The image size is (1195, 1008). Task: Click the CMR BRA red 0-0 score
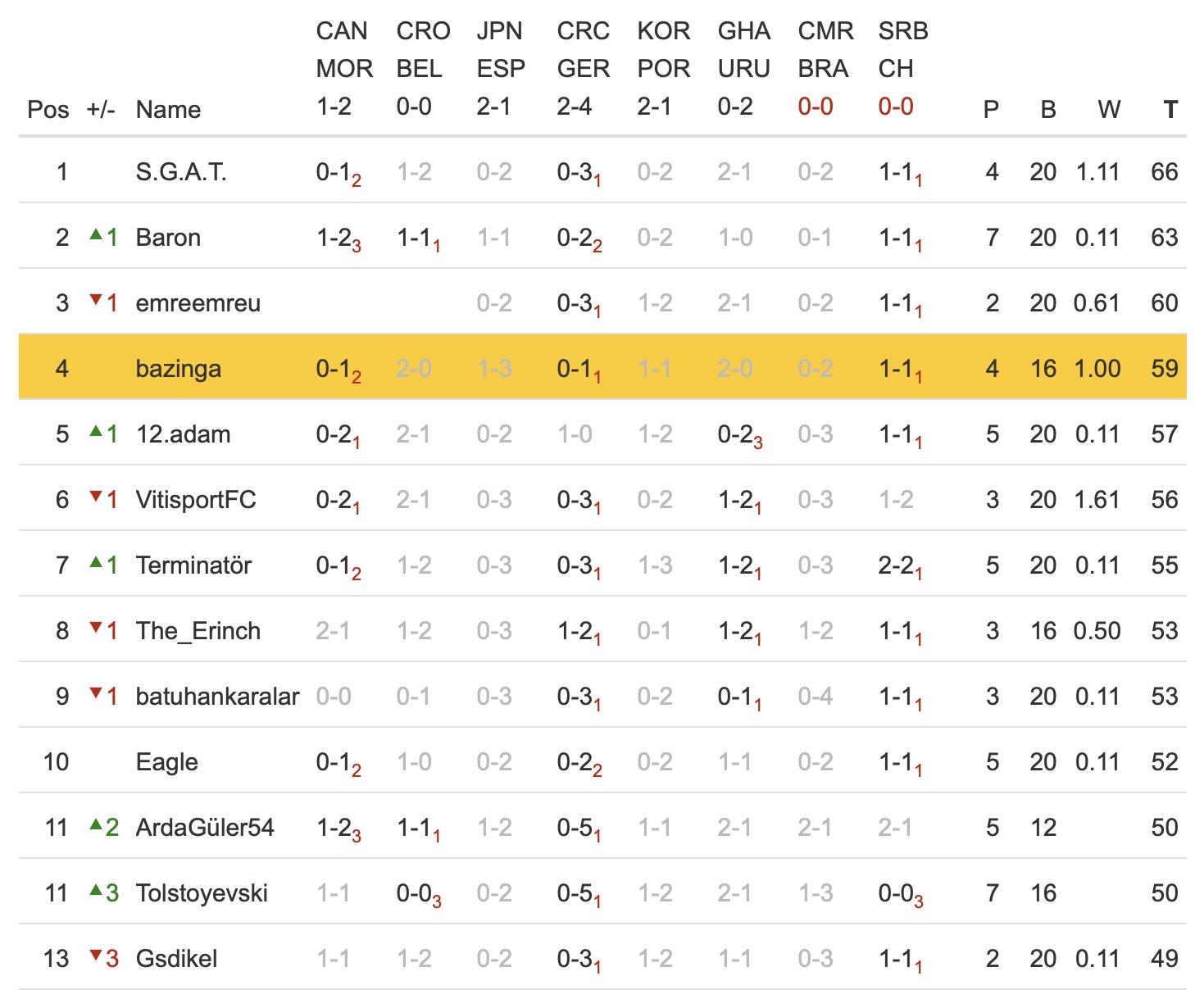(x=815, y=107)
